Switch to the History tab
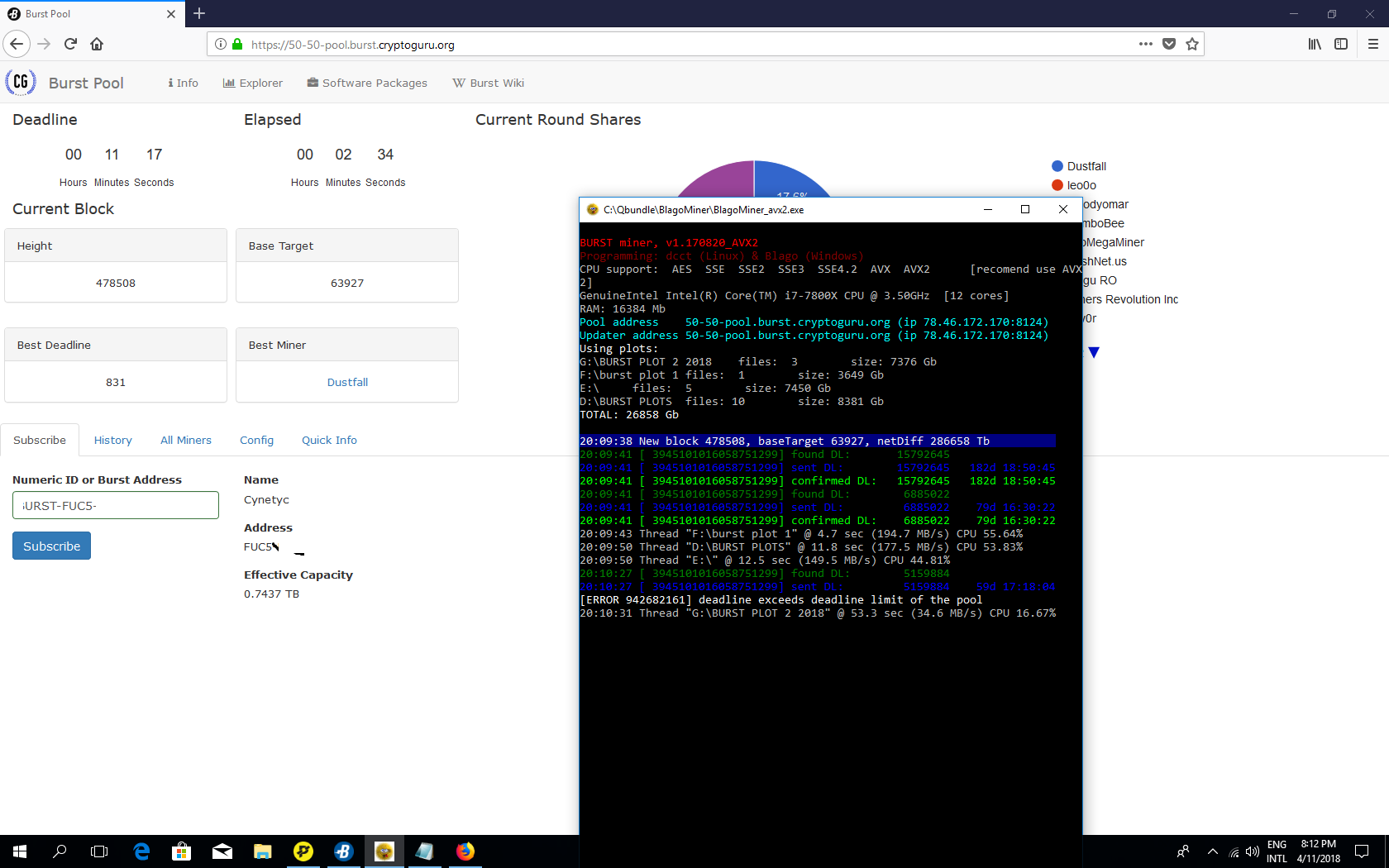Viewport: 1389px width, 868px height. 113,440
